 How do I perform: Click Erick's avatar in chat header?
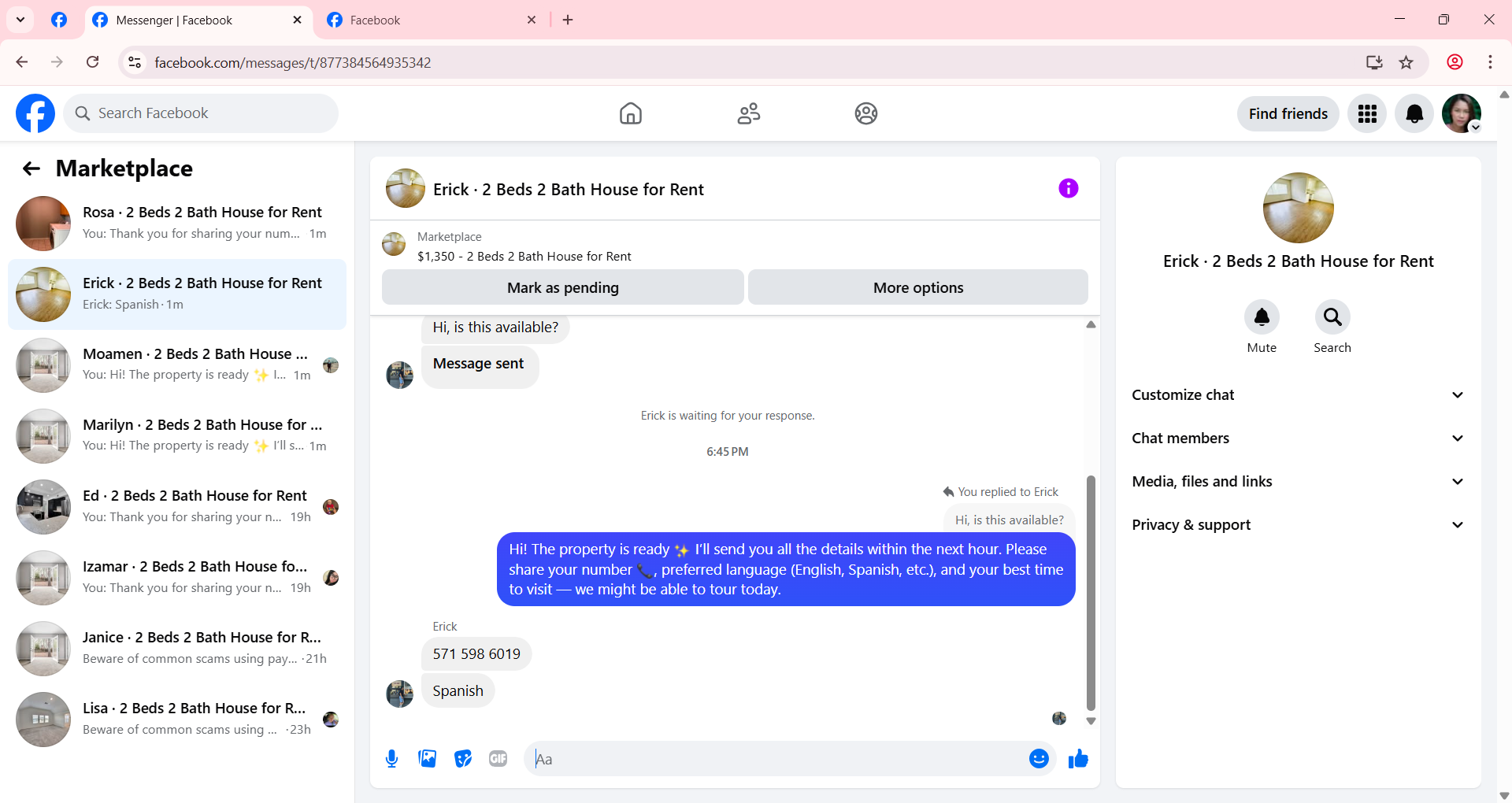tap(406, 188)
